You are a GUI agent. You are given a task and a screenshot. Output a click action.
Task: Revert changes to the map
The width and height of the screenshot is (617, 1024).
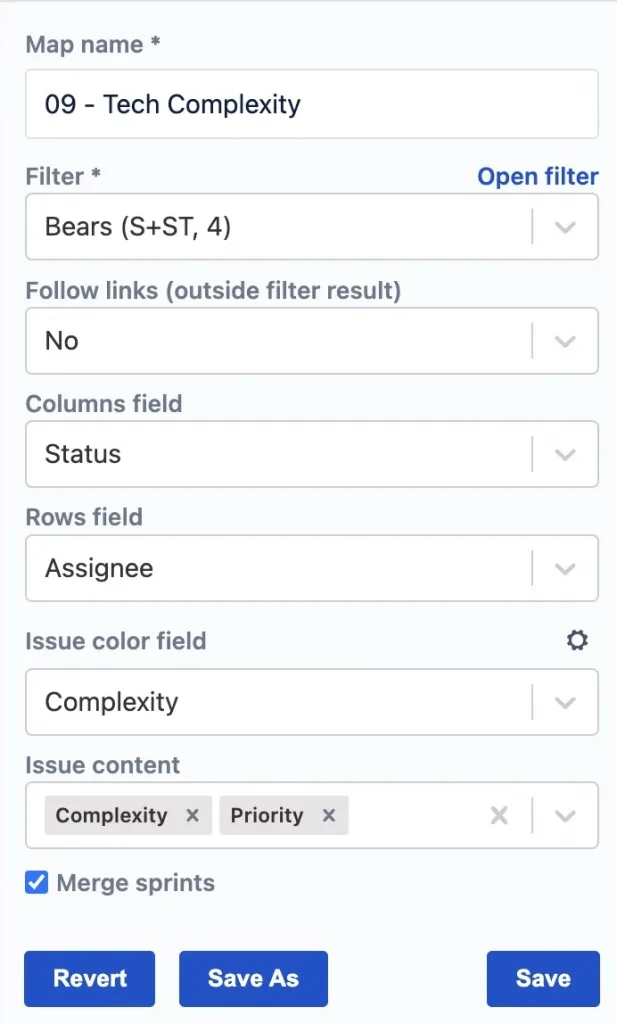pyautogui.click(x=89, y=978)
